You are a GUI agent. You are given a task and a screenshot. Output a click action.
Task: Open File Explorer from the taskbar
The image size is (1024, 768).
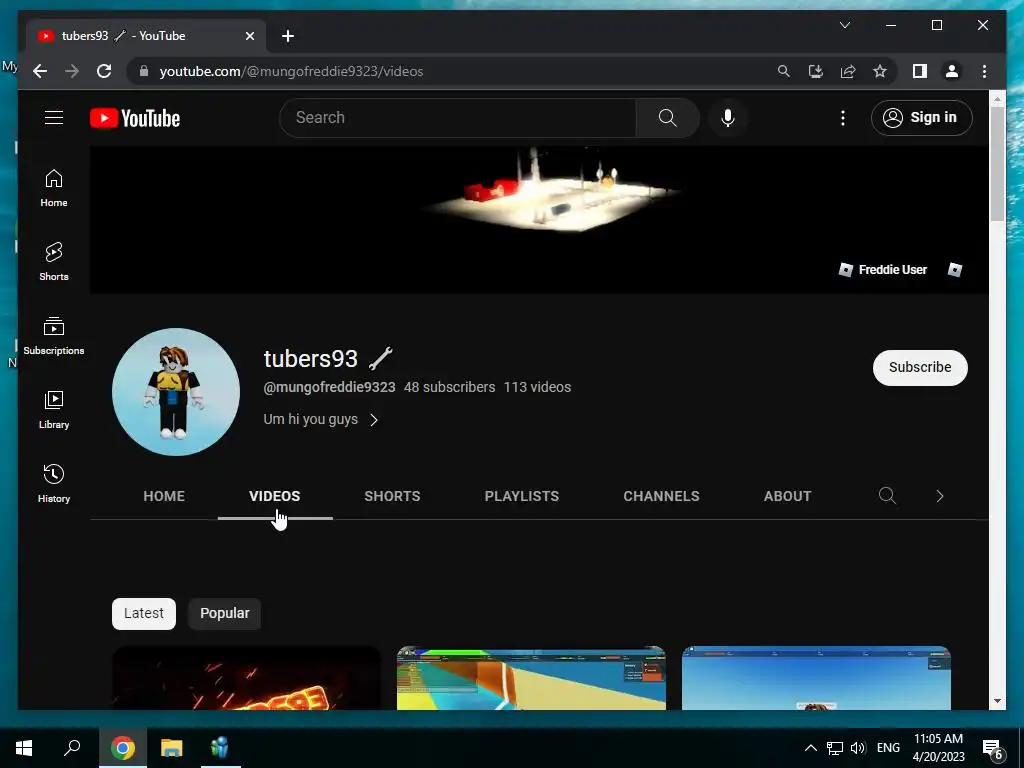(x=171, y=748)
